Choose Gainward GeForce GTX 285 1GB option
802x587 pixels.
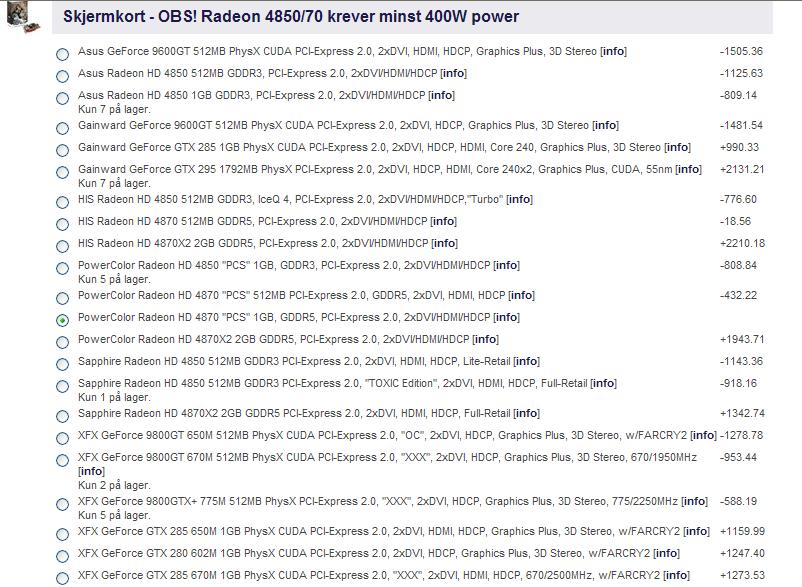62,150
